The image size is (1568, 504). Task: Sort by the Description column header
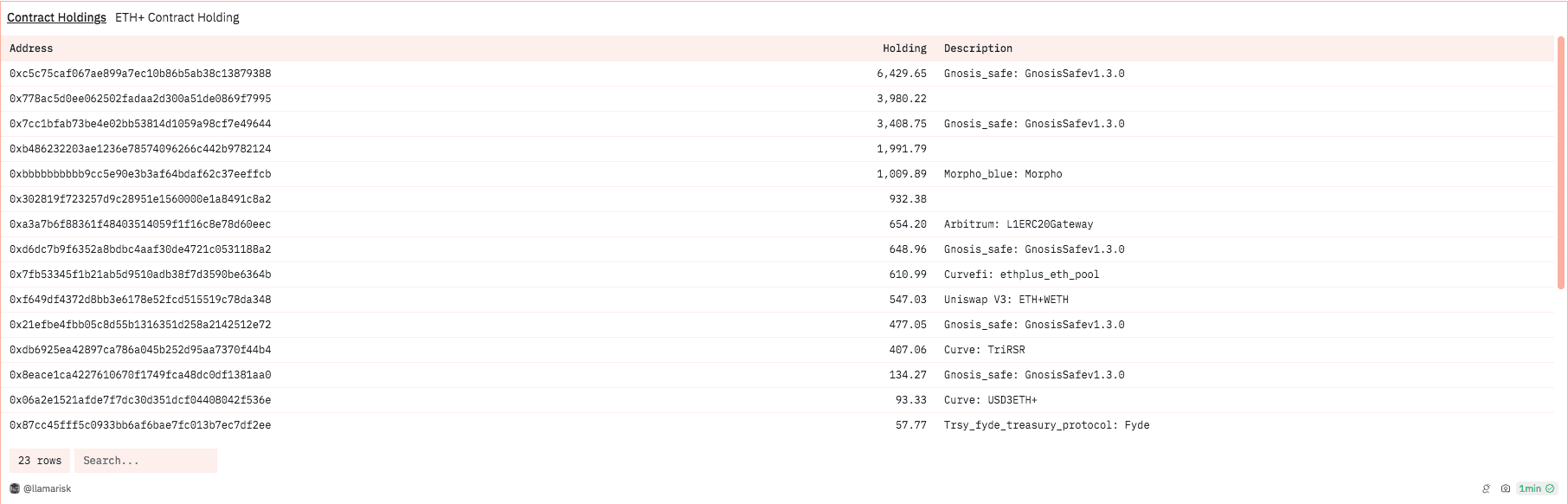click(978, 48)
